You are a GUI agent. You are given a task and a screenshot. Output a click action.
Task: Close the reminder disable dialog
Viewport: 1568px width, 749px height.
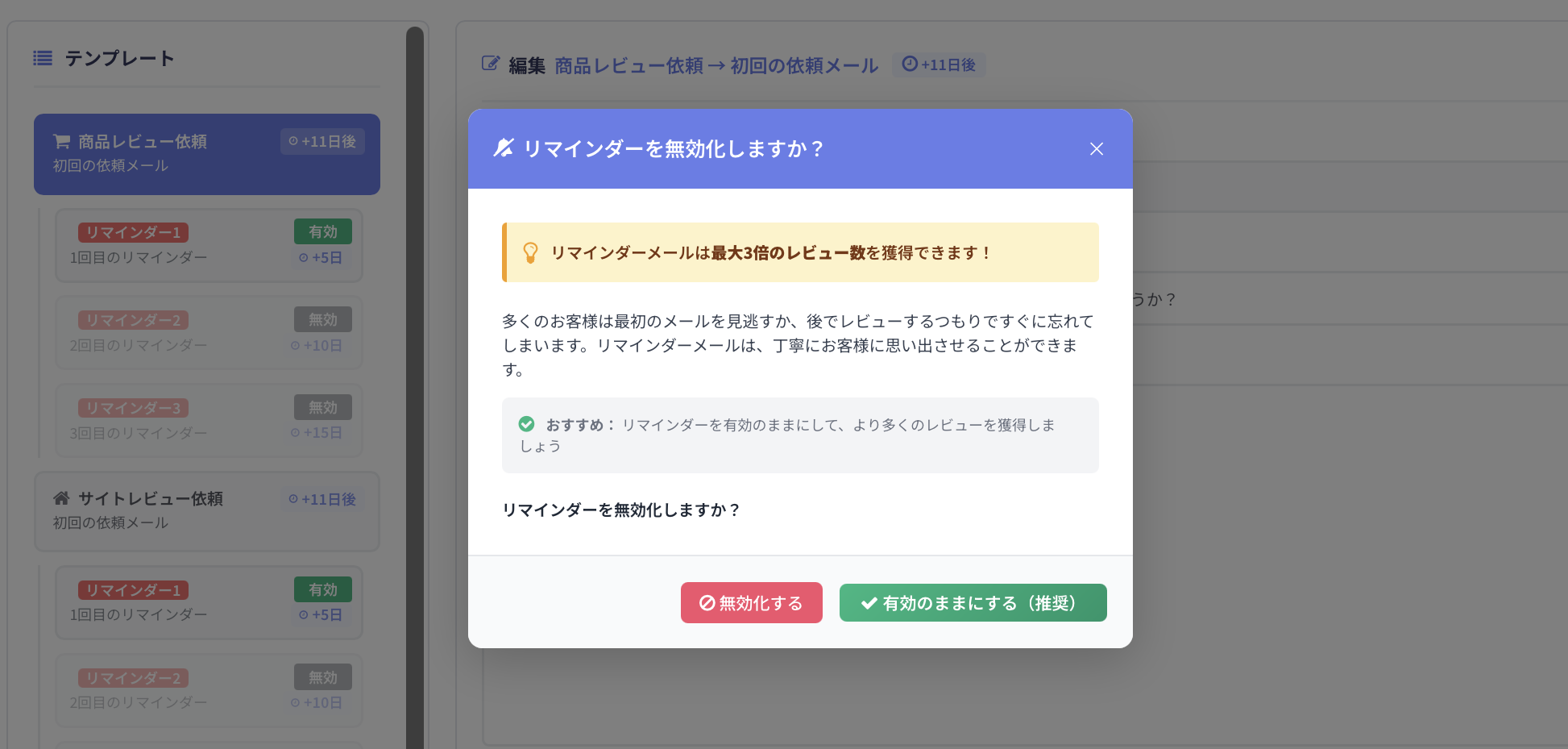pyautogui.click(x=1096, y=149)
